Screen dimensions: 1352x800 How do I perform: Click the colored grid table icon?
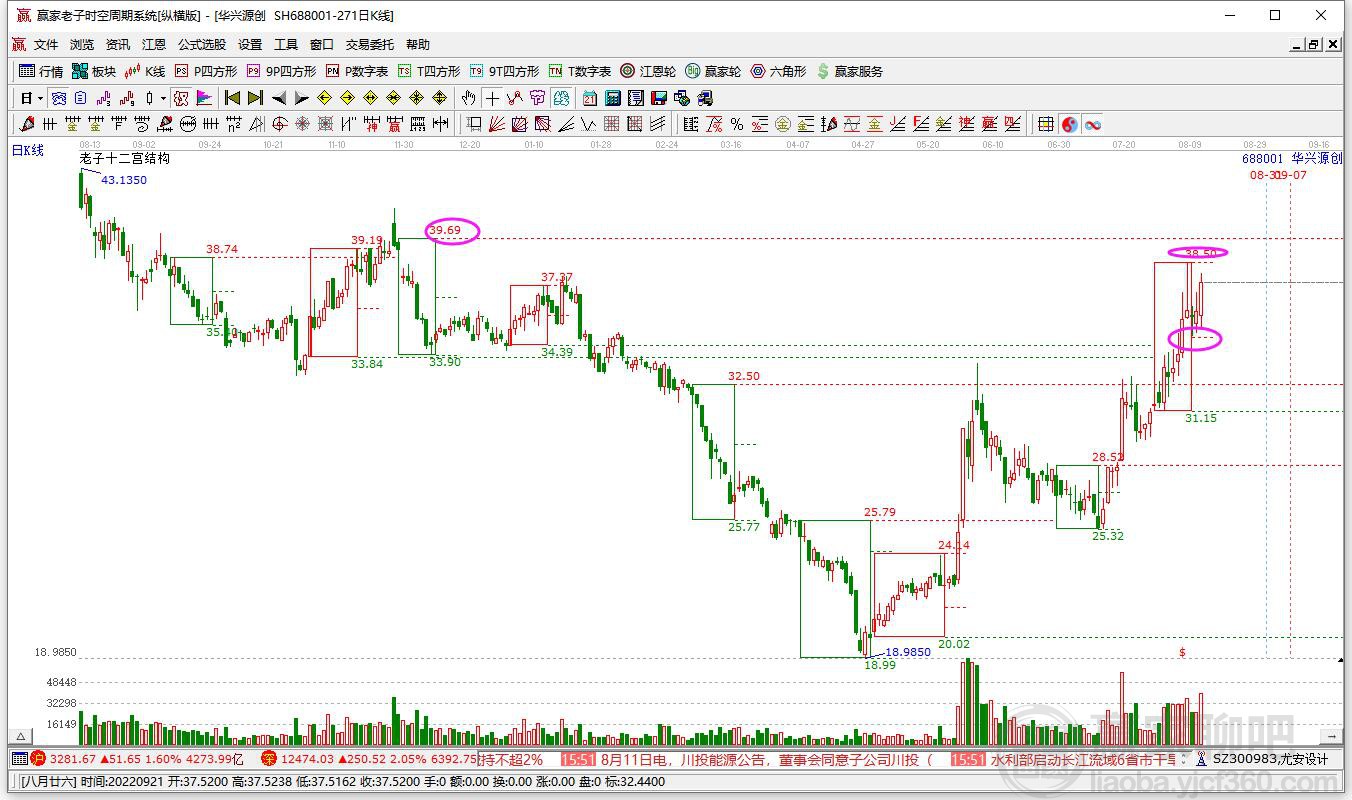tap(1046, 124)
